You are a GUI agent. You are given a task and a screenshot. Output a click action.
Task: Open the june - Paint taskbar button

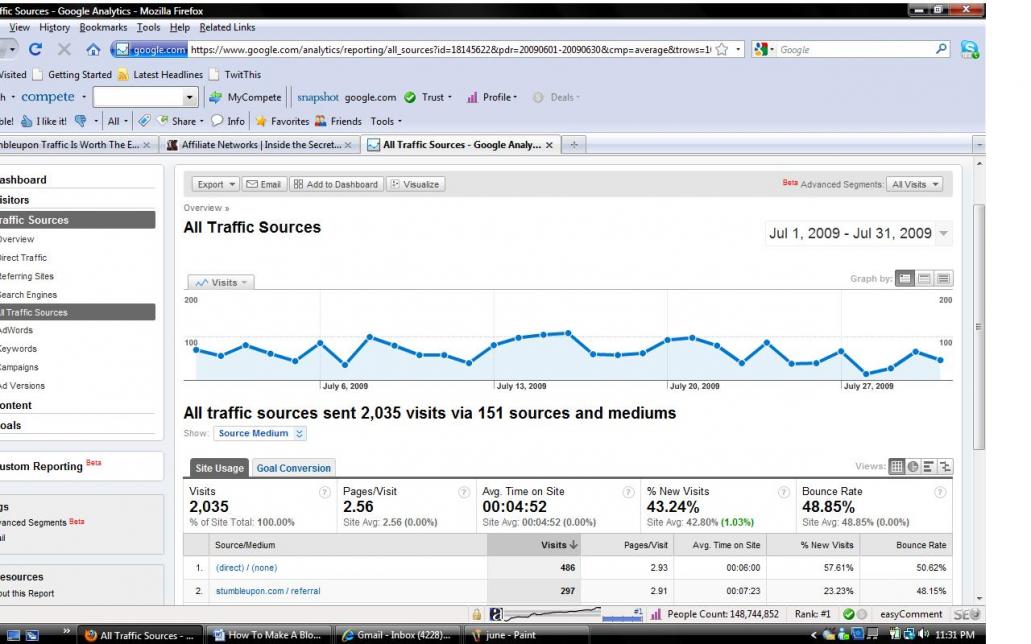pyautogui.click(x=525, y=635)
